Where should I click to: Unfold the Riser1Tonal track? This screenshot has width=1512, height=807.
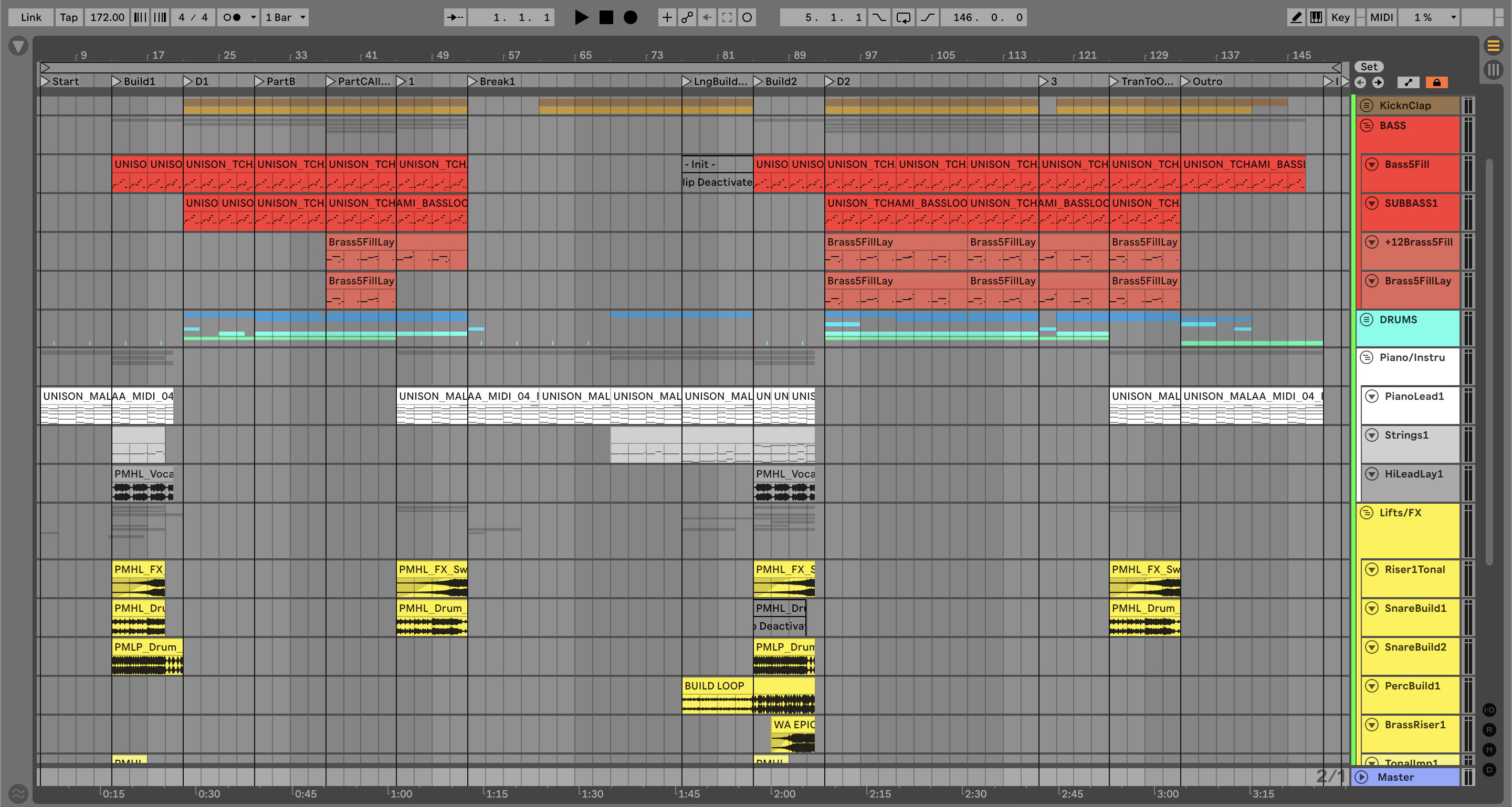click(x=1372, y=569)
